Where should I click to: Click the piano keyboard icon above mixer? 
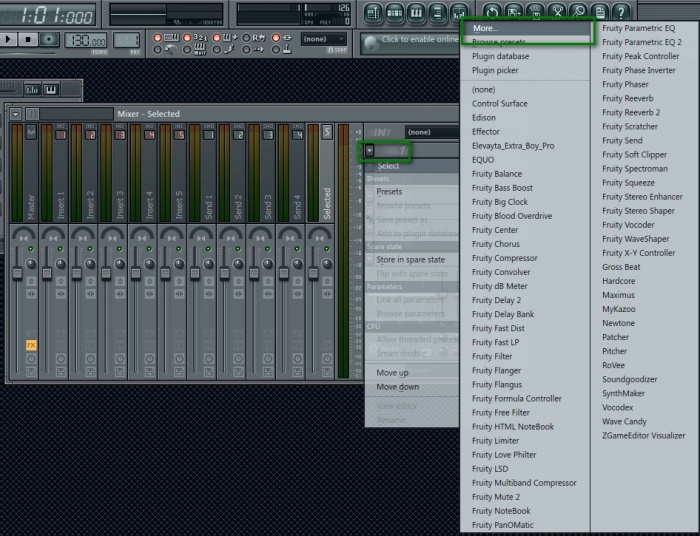click(x=51, y=90)
